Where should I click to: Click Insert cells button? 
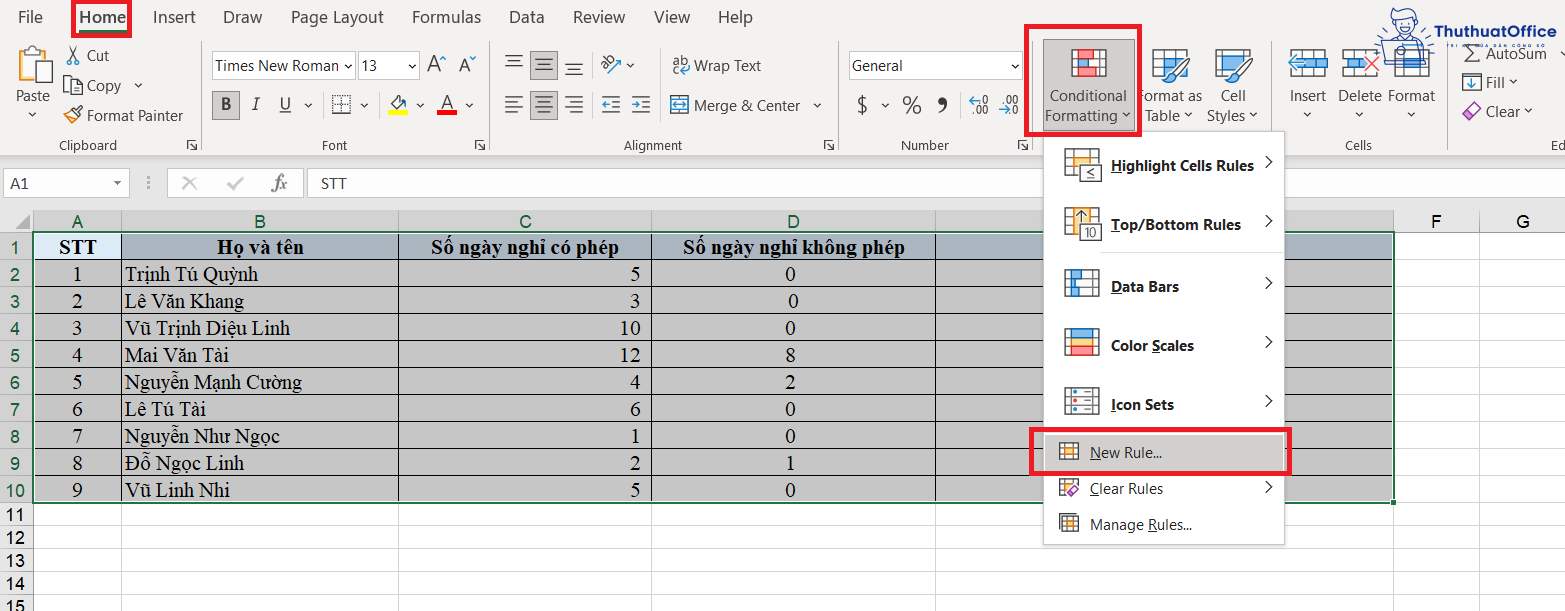click(x=1308, y=86)
